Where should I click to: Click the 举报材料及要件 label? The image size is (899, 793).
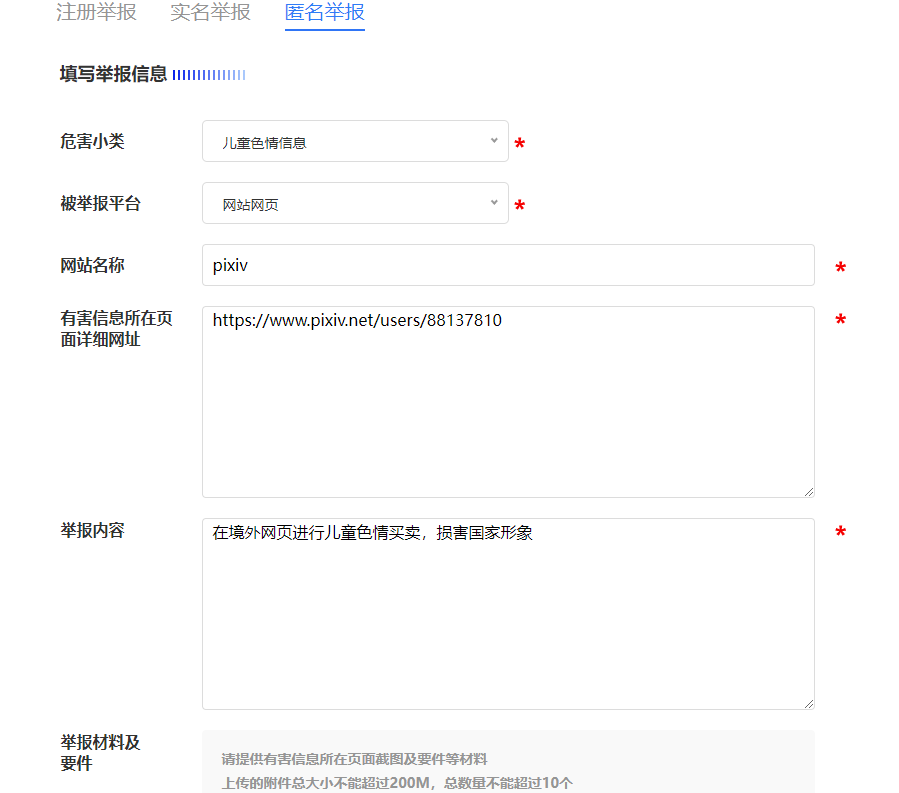[x=100, y=752]
